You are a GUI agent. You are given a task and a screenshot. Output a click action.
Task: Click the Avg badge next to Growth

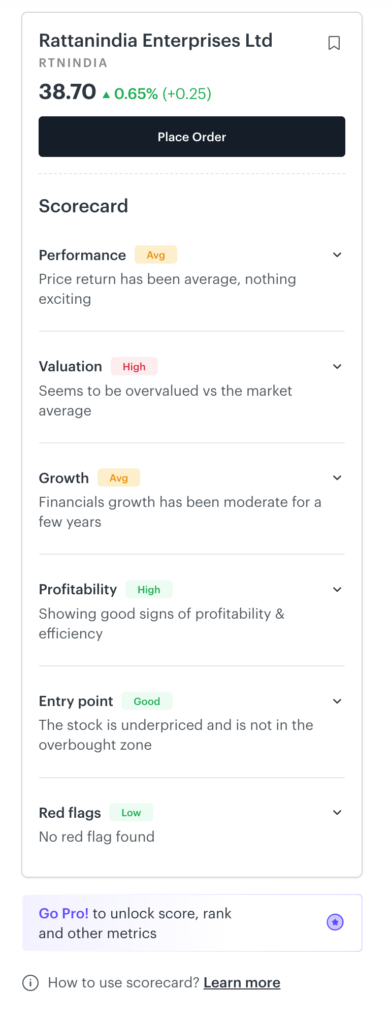(x=119, y=478)
